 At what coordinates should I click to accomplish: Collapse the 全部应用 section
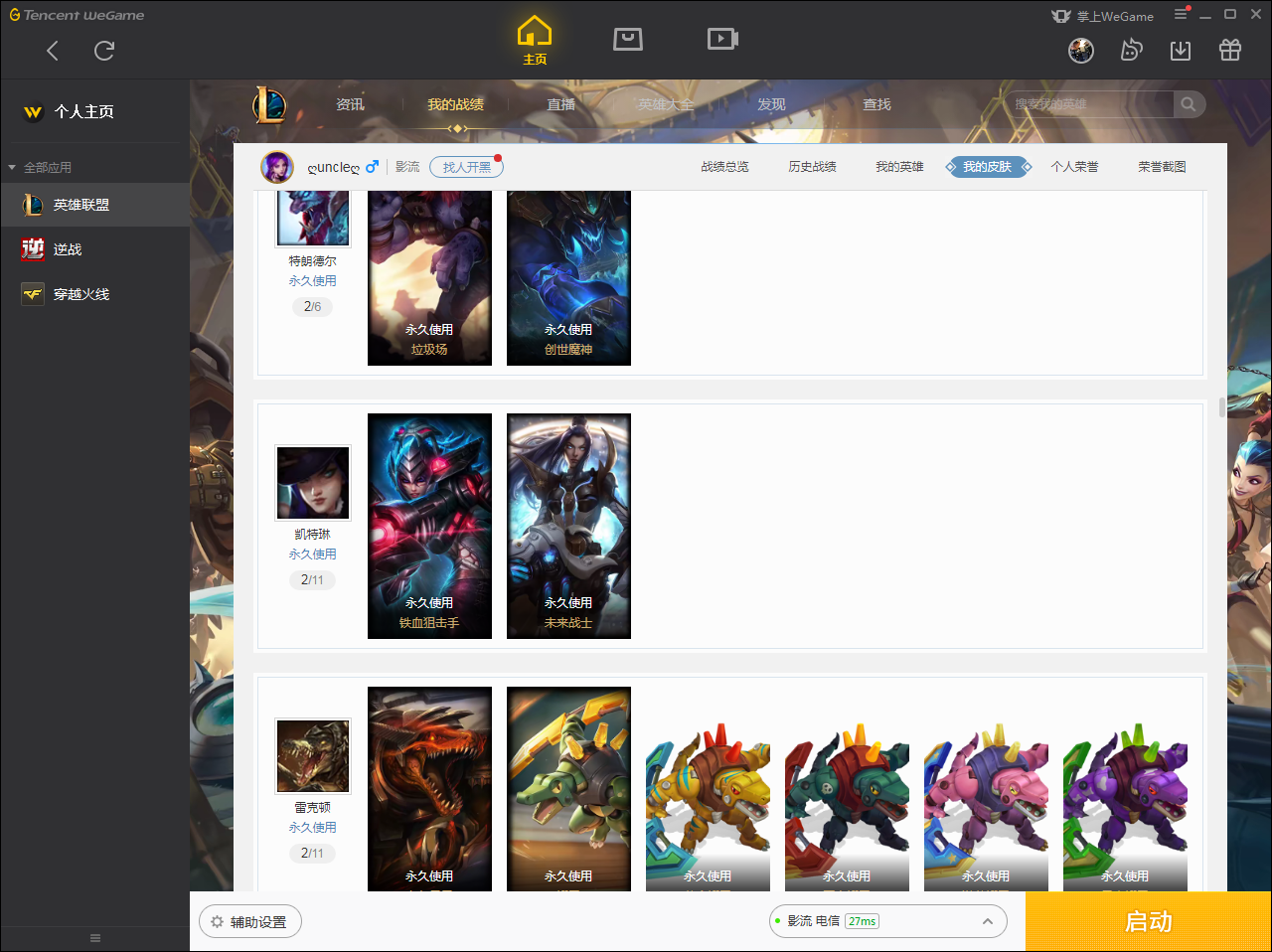[x=40, y=167]
